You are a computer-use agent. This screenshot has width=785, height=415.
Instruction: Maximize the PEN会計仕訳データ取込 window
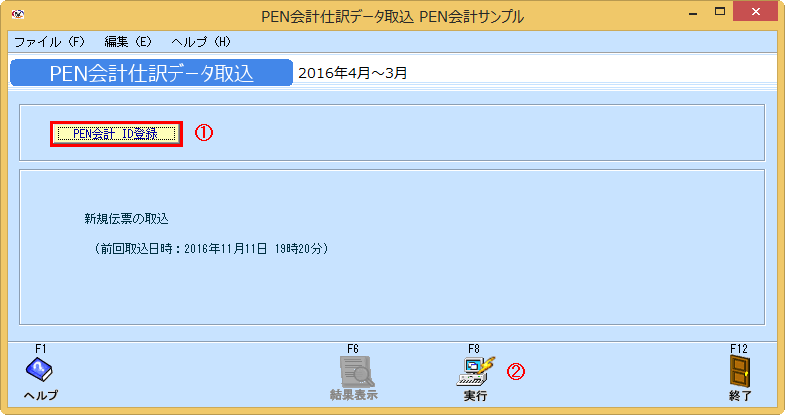(x=720, y=12)
